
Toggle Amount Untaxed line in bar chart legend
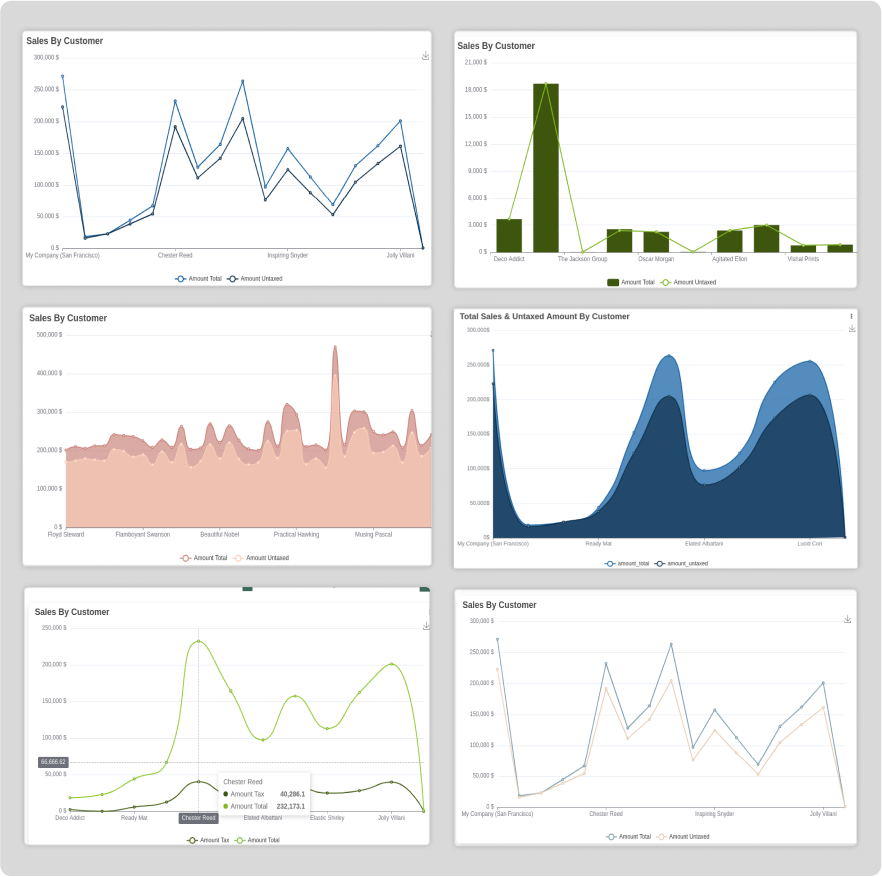point(688,282)
